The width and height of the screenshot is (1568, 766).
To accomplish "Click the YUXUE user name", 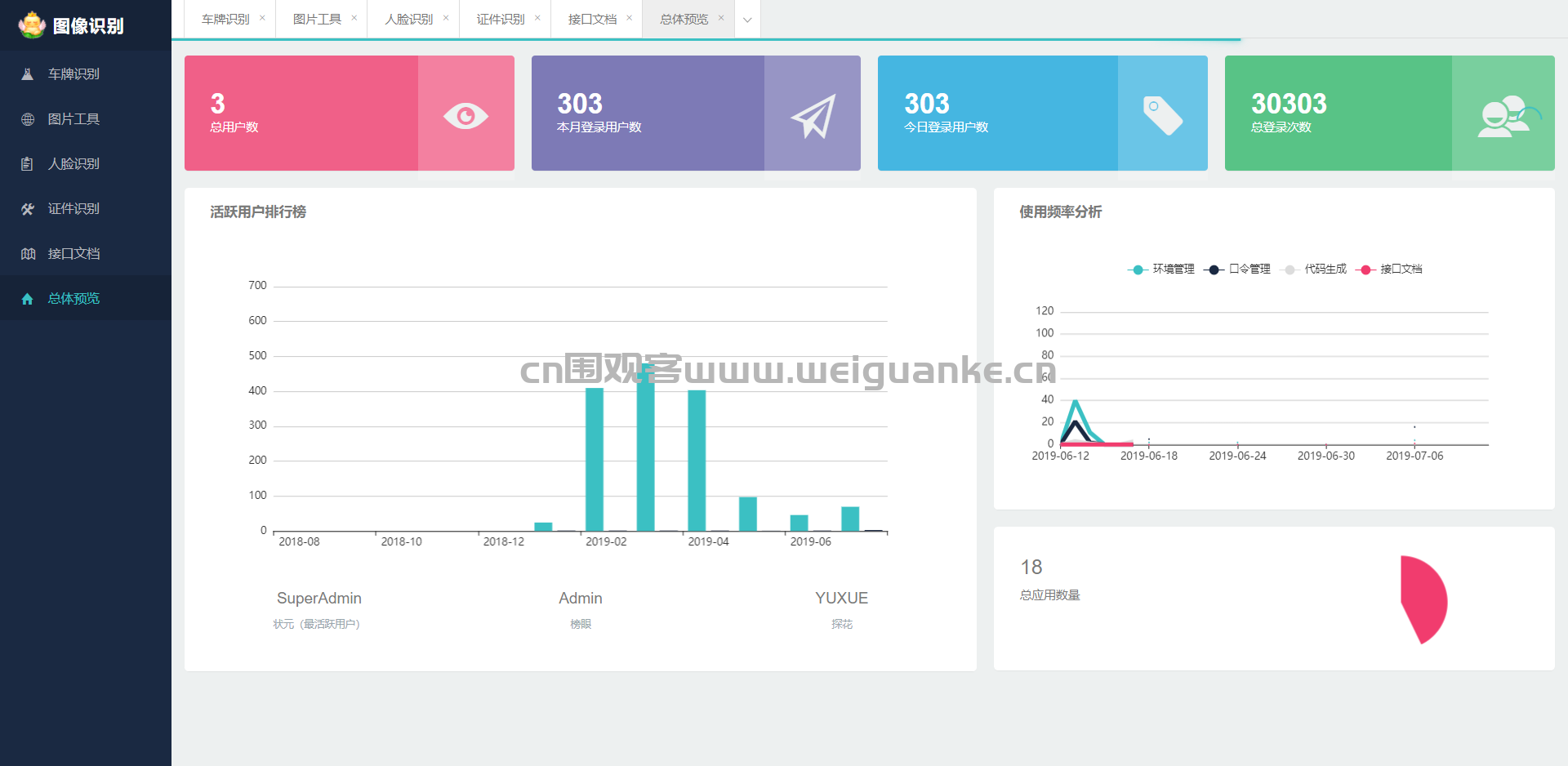I will (x=842, y=599).
